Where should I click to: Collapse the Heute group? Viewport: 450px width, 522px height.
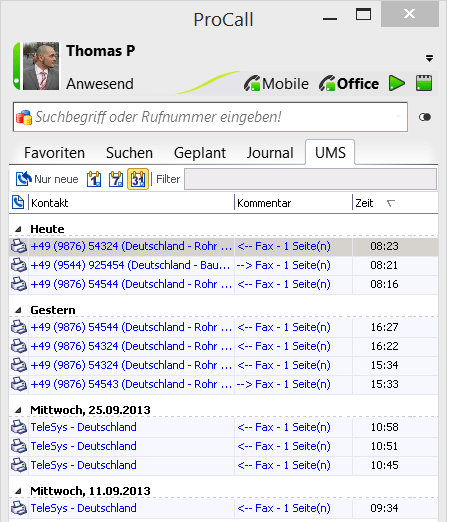coord(19,229)
